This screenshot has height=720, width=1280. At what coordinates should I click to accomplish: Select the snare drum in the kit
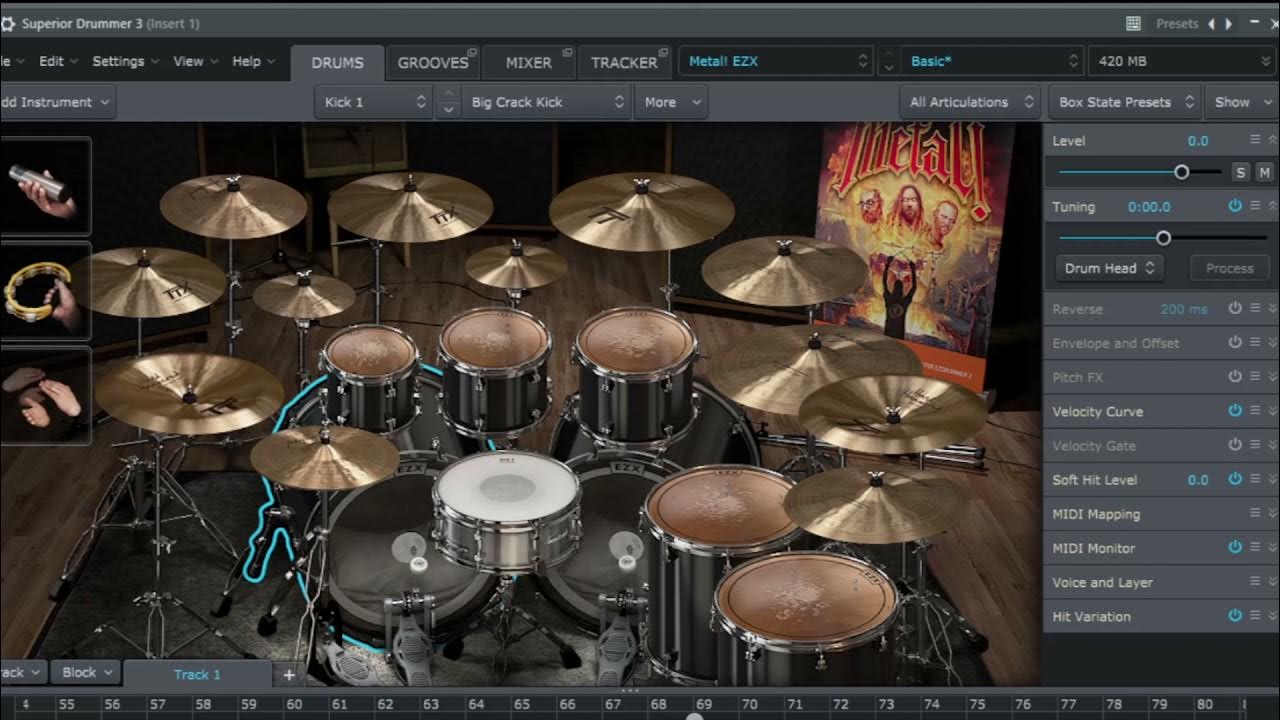[x=507, y=510]
